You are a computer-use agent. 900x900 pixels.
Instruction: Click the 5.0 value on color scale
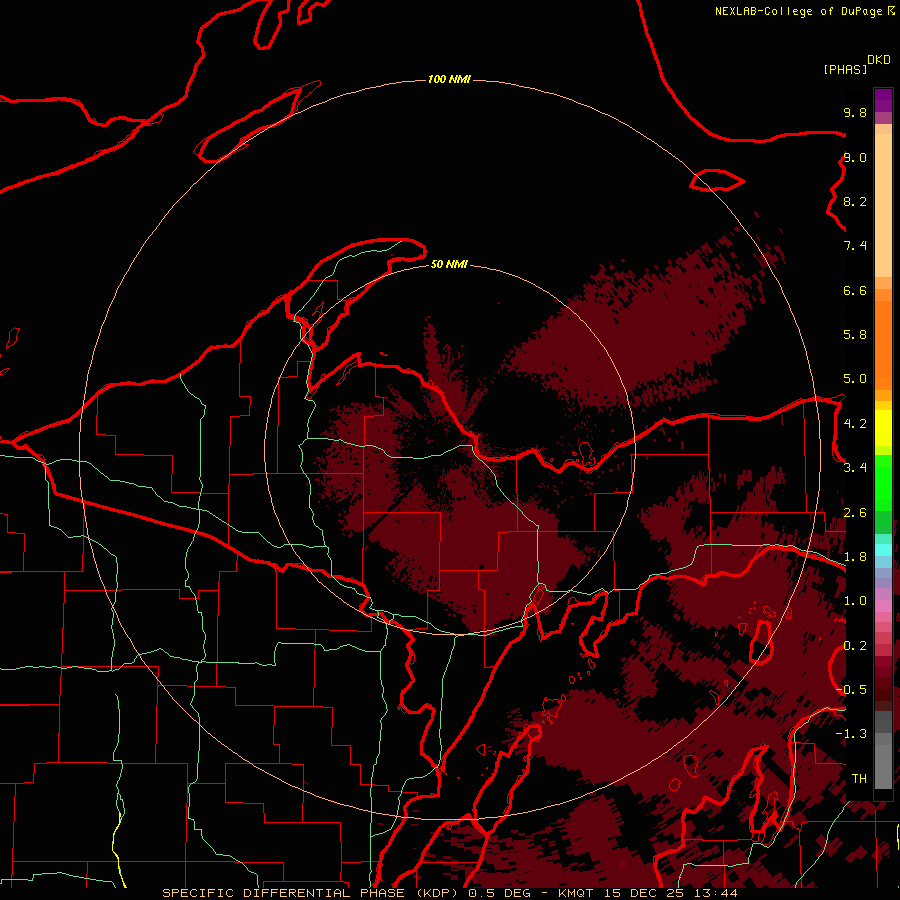[855, 379]
